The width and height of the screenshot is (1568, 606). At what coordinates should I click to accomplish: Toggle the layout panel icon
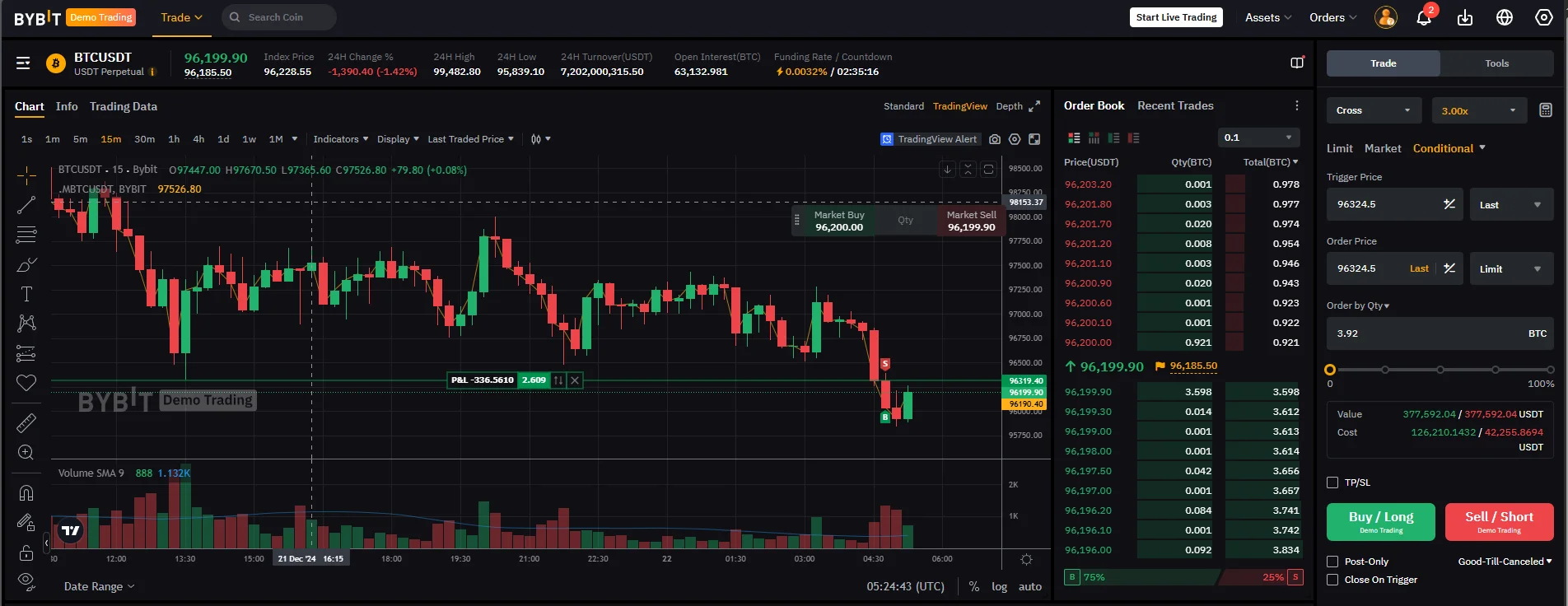click(1297, 63)
